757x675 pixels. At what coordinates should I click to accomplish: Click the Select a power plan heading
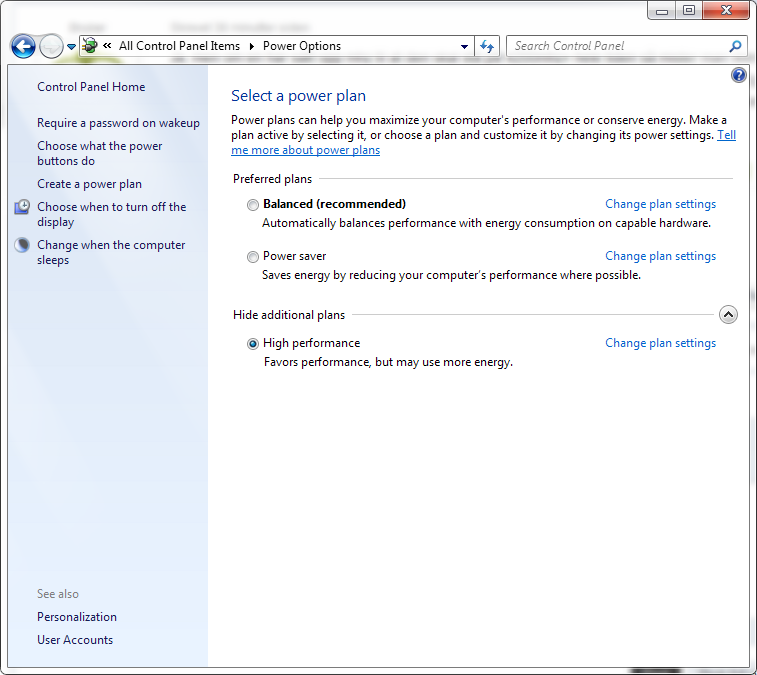point(298,96)
